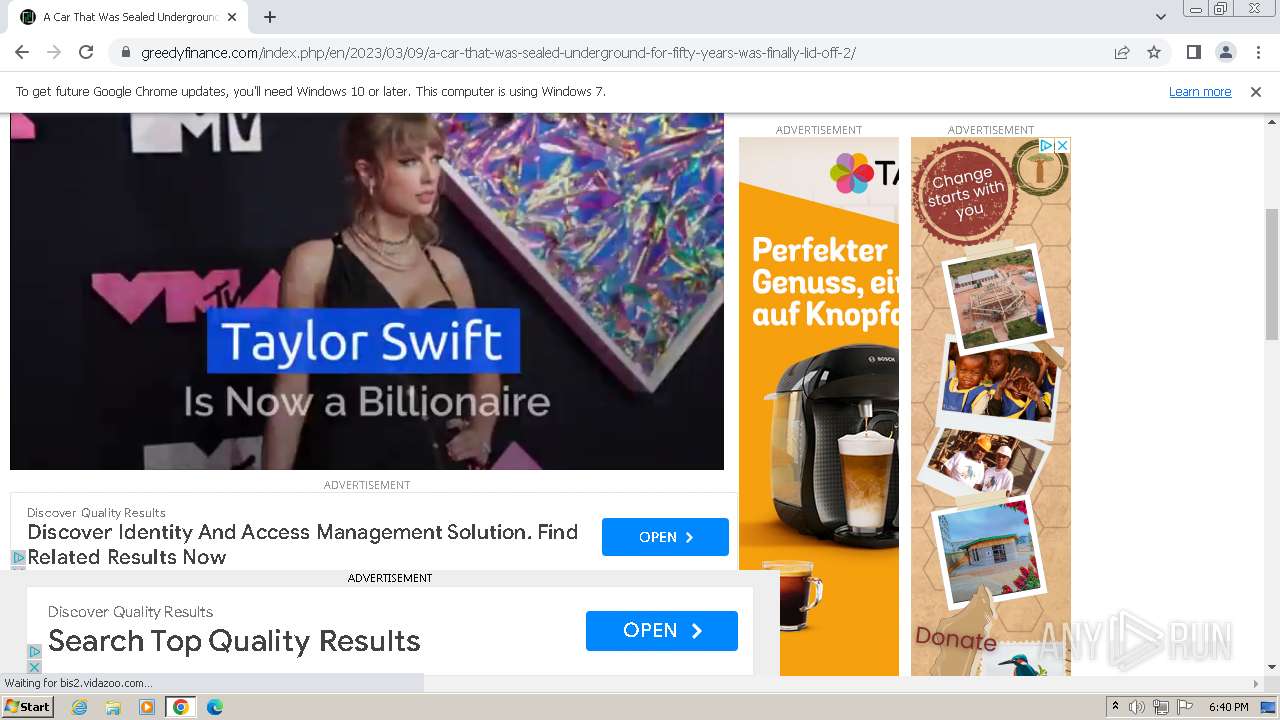Bookmark this tab with the star icon
The height and width of the screenshot is (720, 1280).
click(x=1154, y=53)
